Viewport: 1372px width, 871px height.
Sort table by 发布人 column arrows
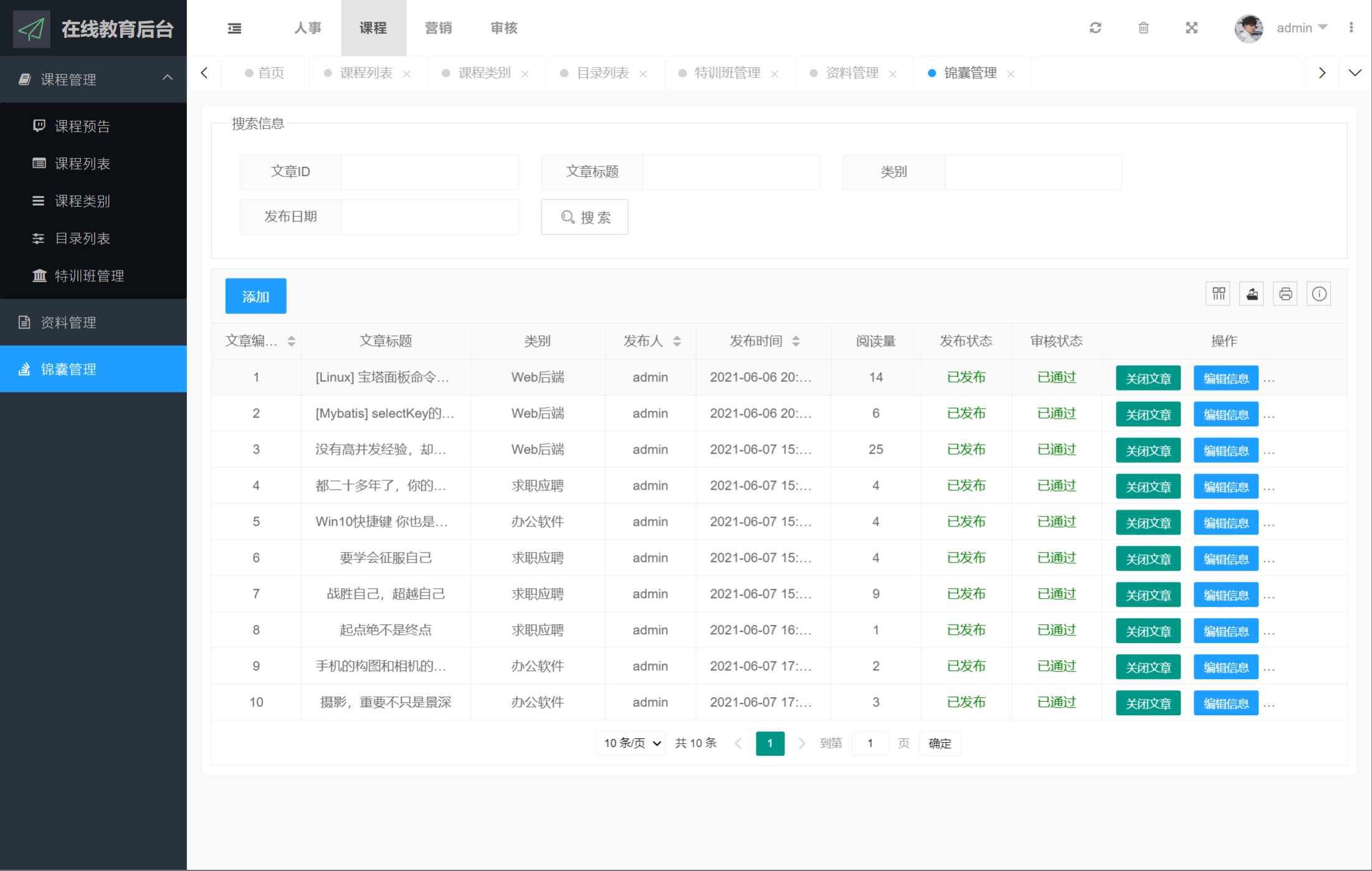pyautogui.click(x=677, y=341)
